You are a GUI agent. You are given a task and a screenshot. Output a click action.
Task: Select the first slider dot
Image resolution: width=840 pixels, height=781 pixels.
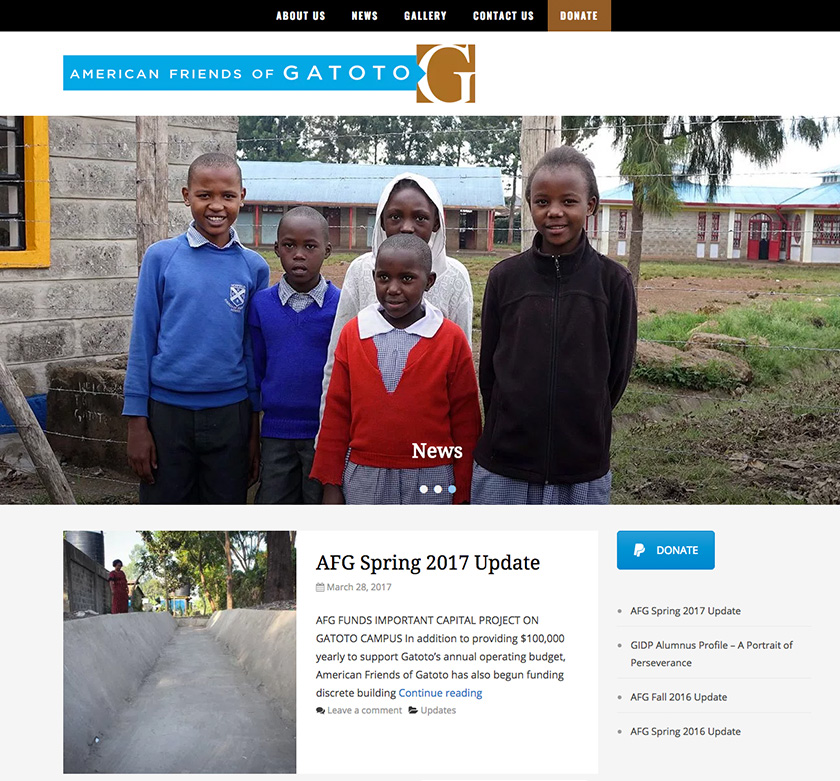424,489
